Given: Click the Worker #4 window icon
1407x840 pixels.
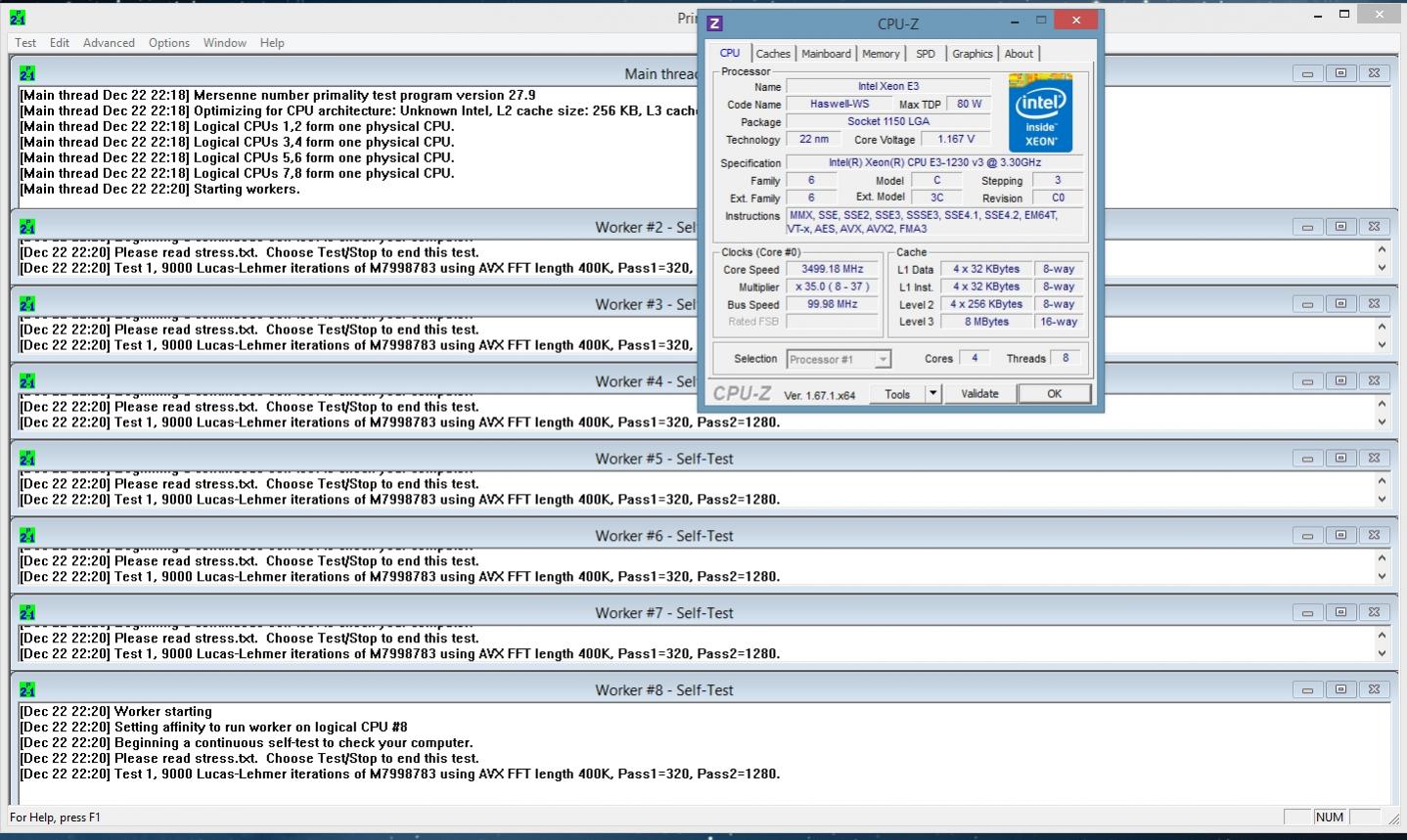Looking at the screenshot, I should (x=27, y=381).
